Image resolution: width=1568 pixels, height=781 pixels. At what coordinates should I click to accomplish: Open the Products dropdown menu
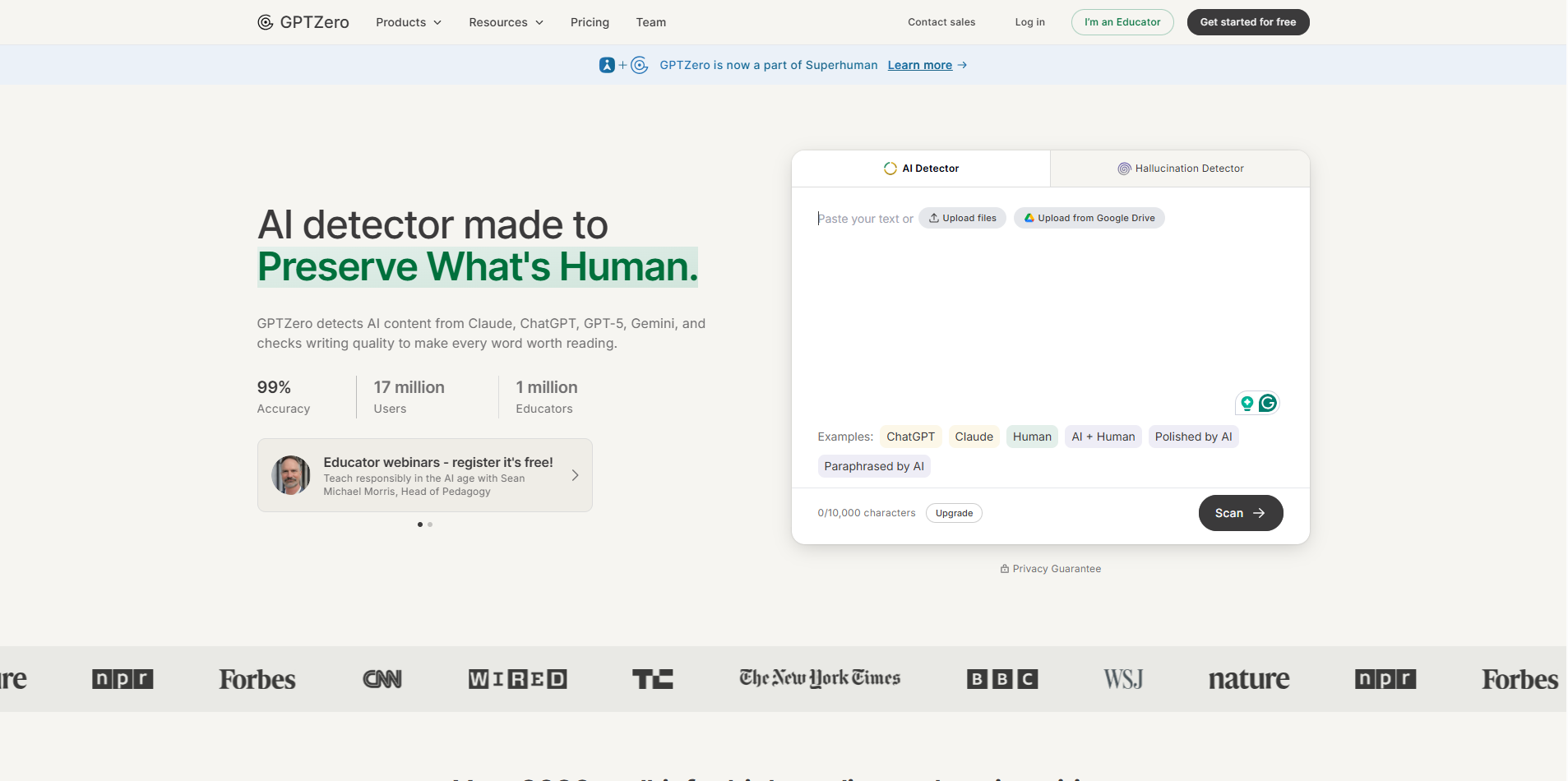pos(409,22)
